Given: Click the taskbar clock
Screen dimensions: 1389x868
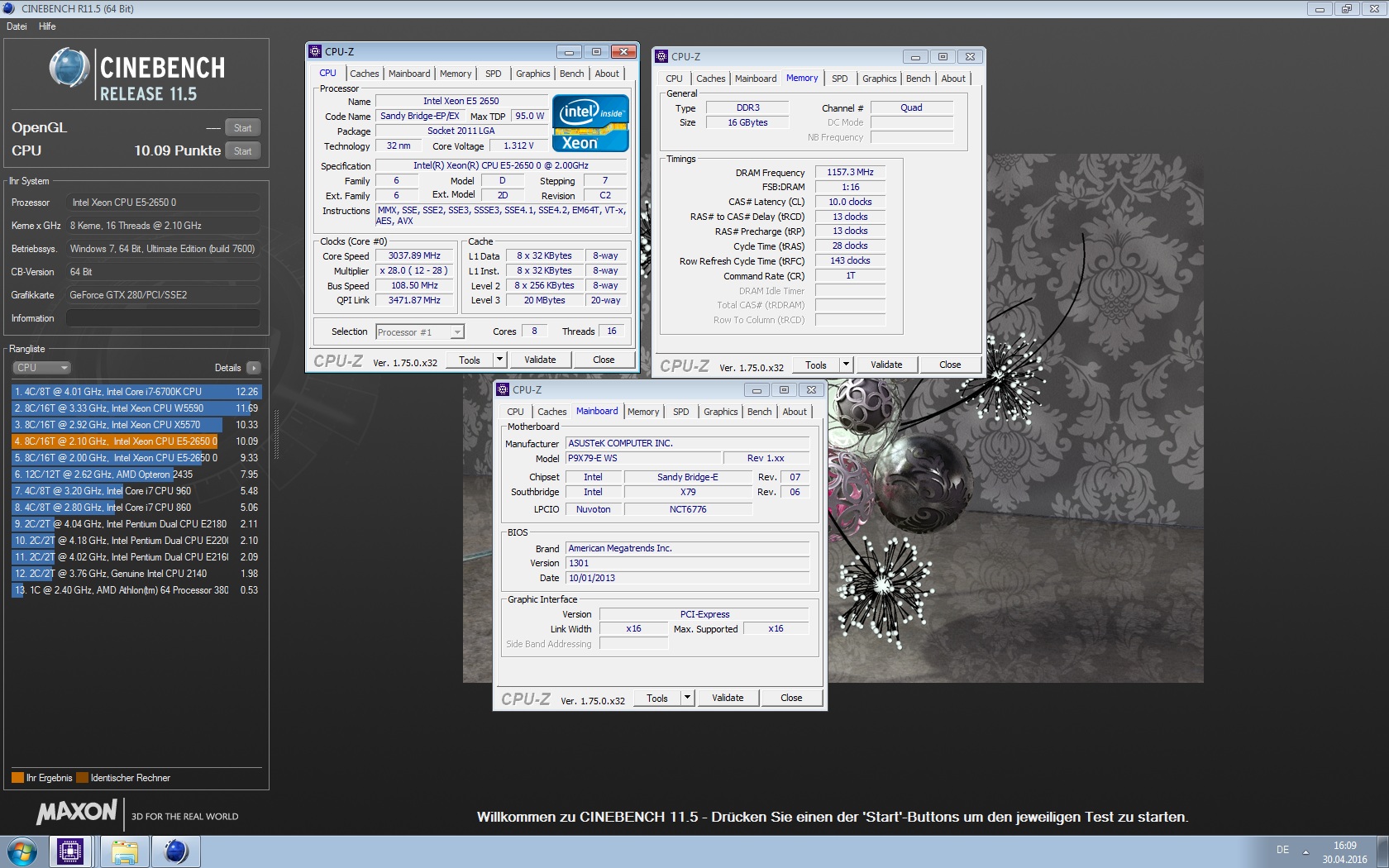Looking at the screenshot, I should (x=1344, y=852).
